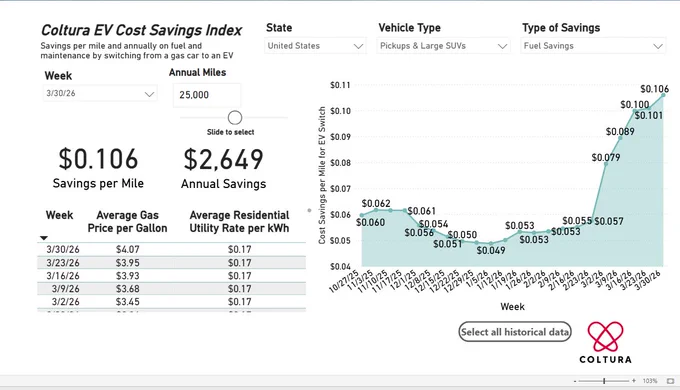Click the $3.95 gas price cell
Image resolution: width=680 pixels, height=390 pixels.
(x=128, y=263)
